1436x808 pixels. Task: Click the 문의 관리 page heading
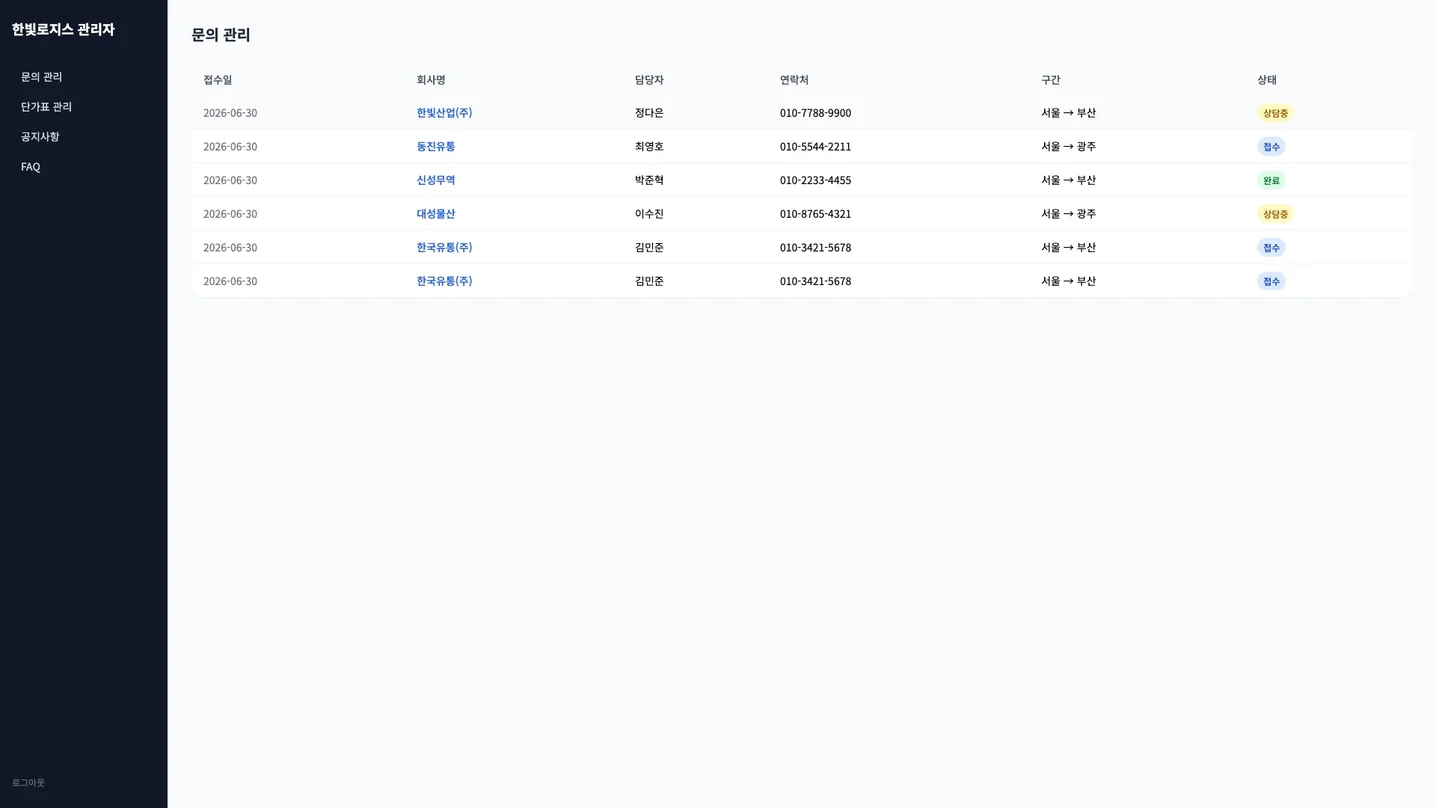pyautogui.click(x=221, y=35)
